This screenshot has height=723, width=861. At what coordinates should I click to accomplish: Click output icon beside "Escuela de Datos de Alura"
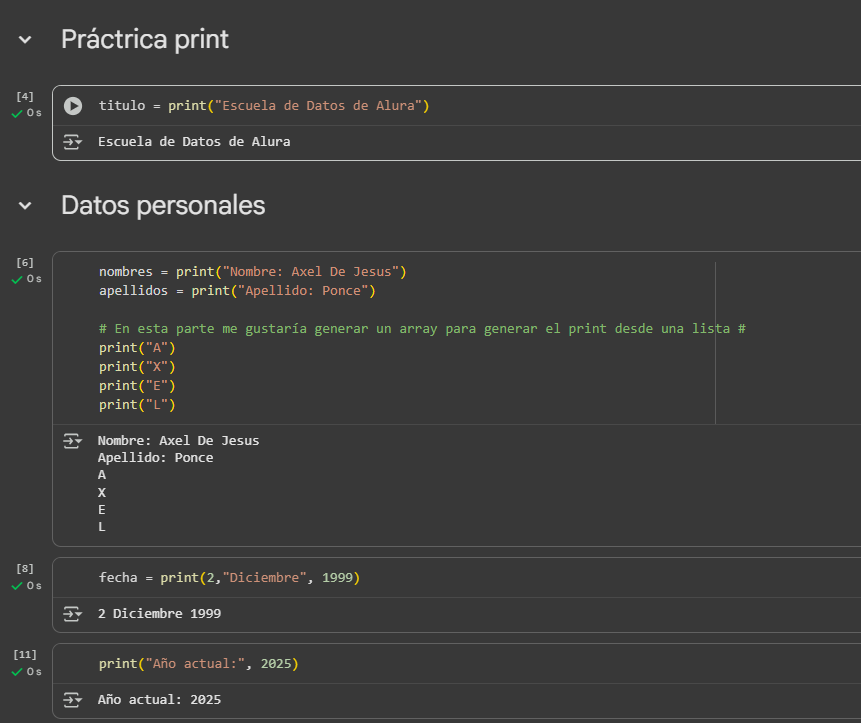pyautogui.click(x=73, y=142)
